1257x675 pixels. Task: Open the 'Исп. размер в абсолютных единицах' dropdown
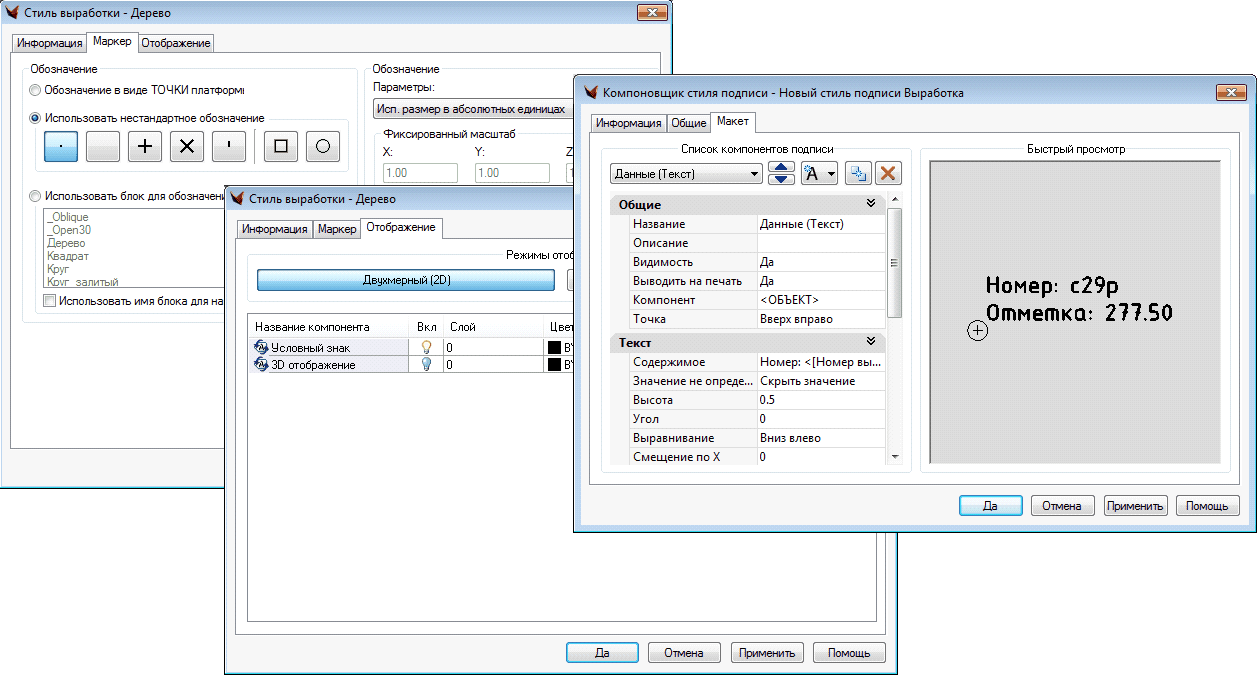point(470,109)
